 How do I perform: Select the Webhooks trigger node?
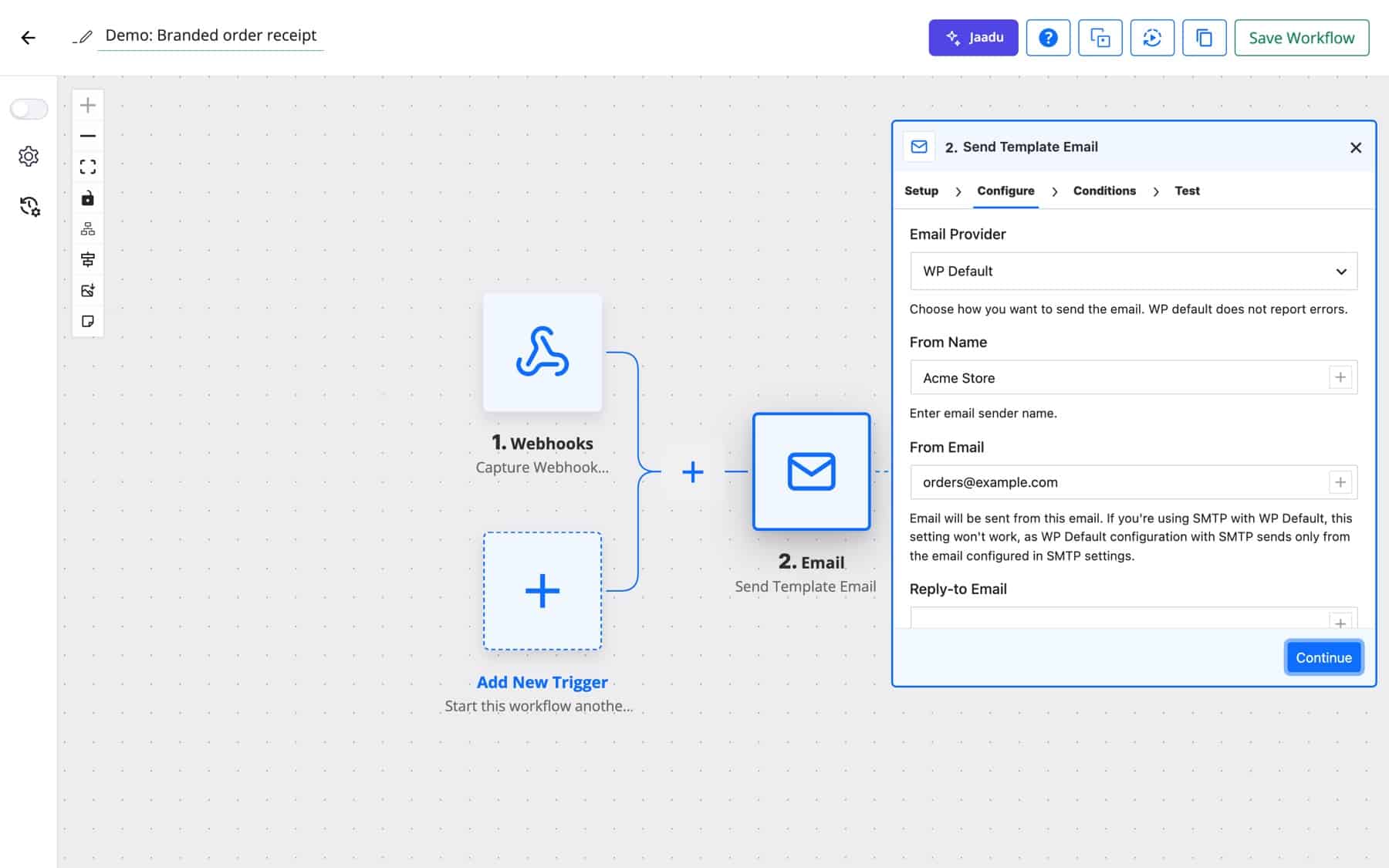[x=542, y=352]
